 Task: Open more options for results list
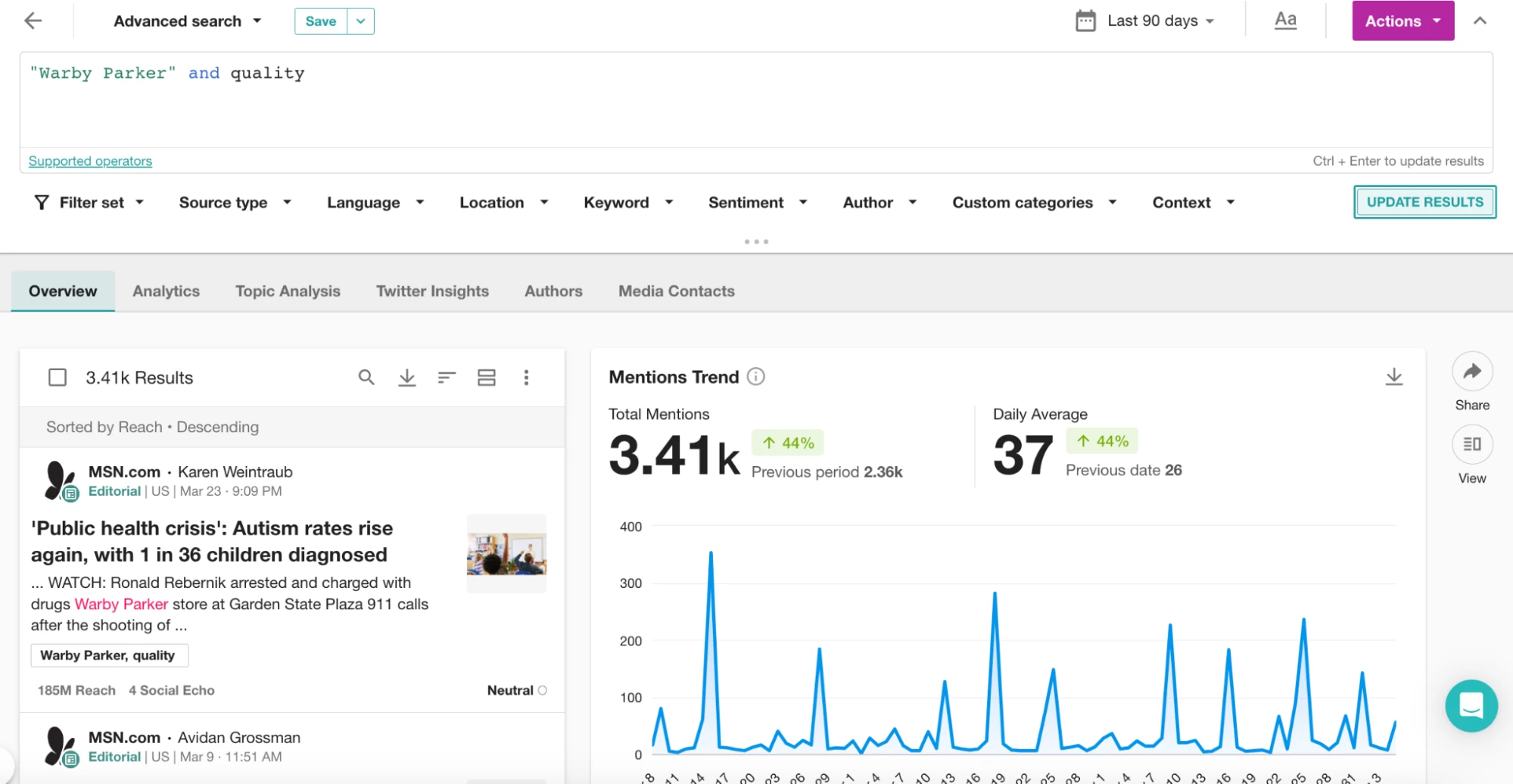click(x=526, y=377)
